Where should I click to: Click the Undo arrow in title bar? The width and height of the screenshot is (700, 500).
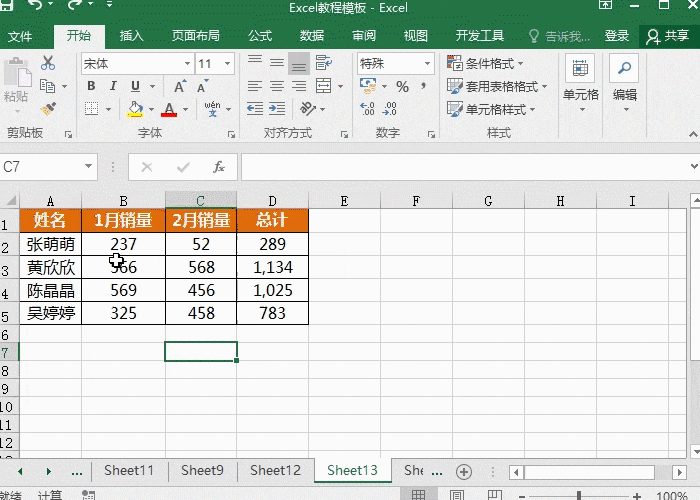point(37,8)
